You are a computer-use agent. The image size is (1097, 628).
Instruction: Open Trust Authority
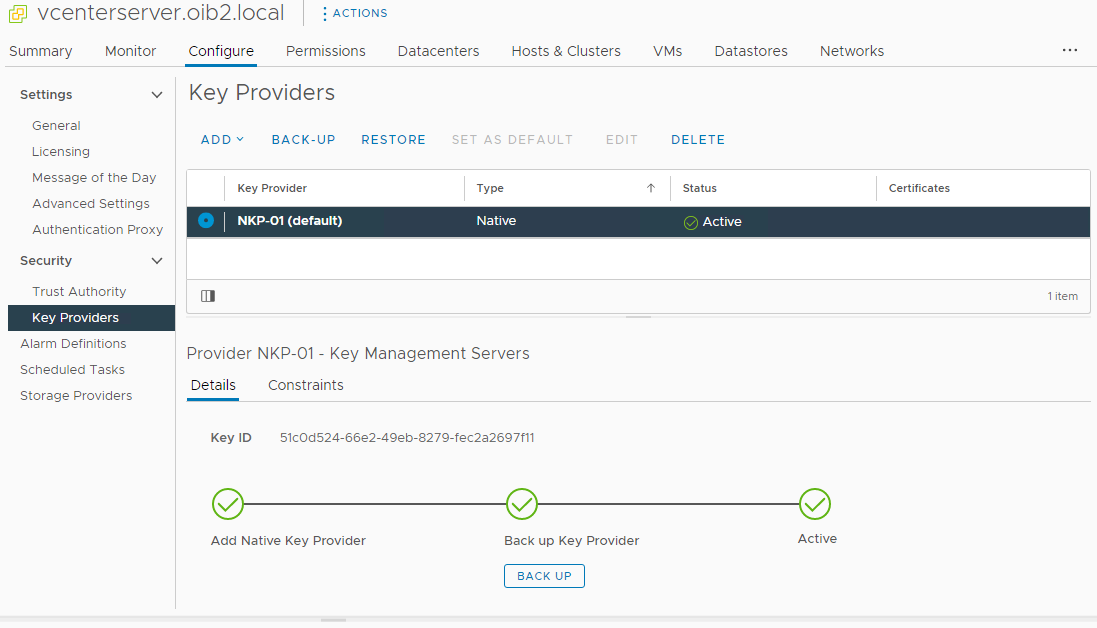(x=79, y=292)
